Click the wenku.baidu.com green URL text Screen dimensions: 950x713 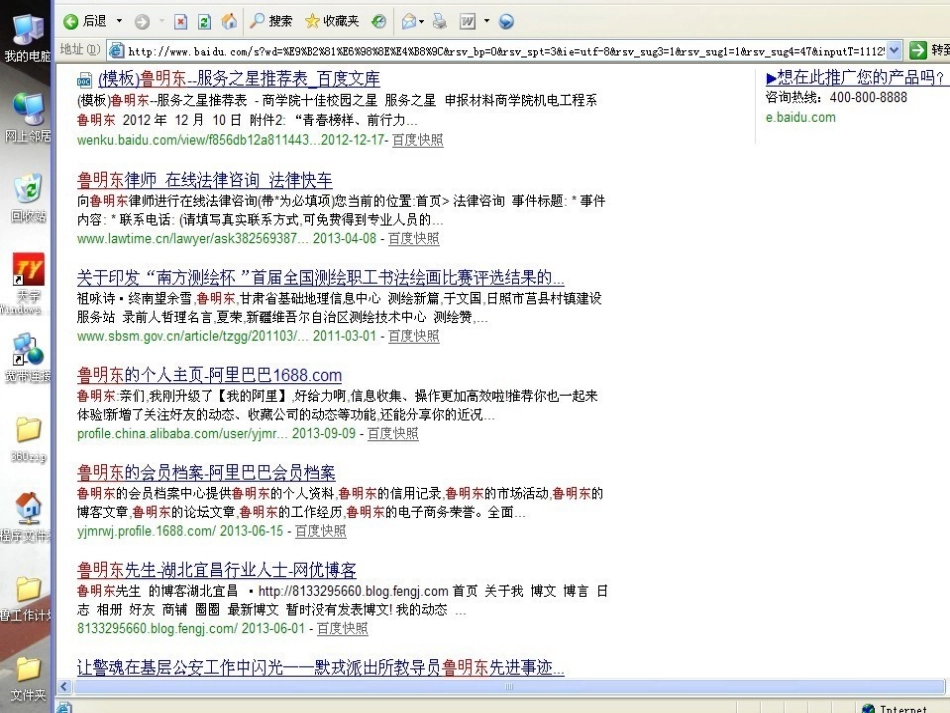click(232, 140)
